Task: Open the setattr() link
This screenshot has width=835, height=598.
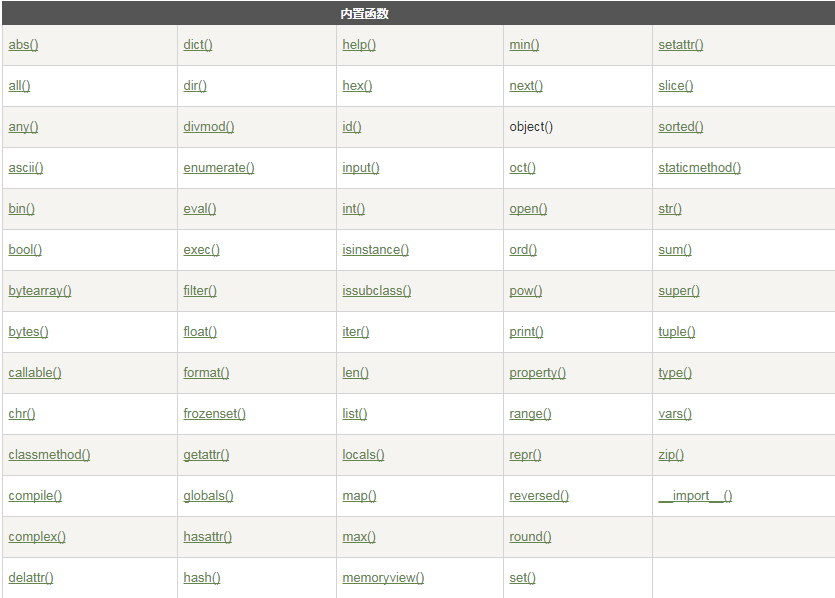Action: click(x=680, y=45)
